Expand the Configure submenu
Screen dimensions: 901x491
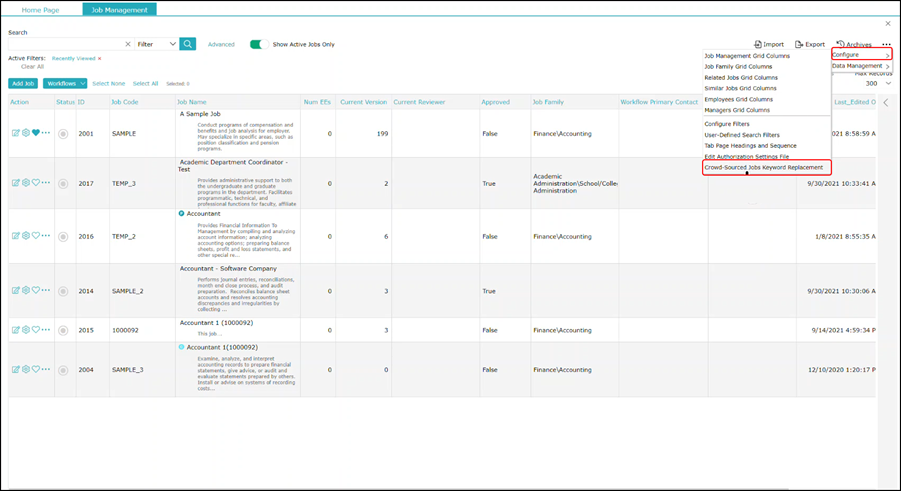click(x=861, y=55)
